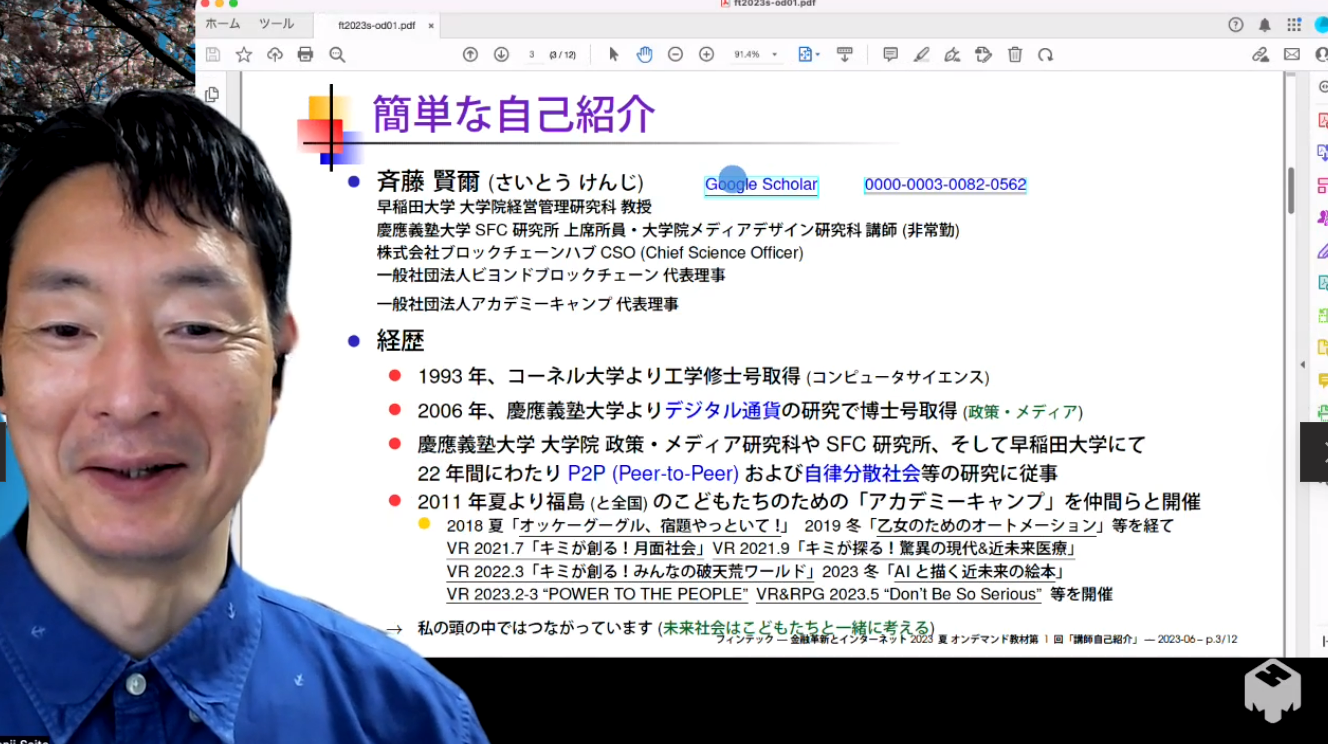The image size is (1328, 744).
Task: Click the デジタル通貨 link
Action: click(x=722, y=410)
